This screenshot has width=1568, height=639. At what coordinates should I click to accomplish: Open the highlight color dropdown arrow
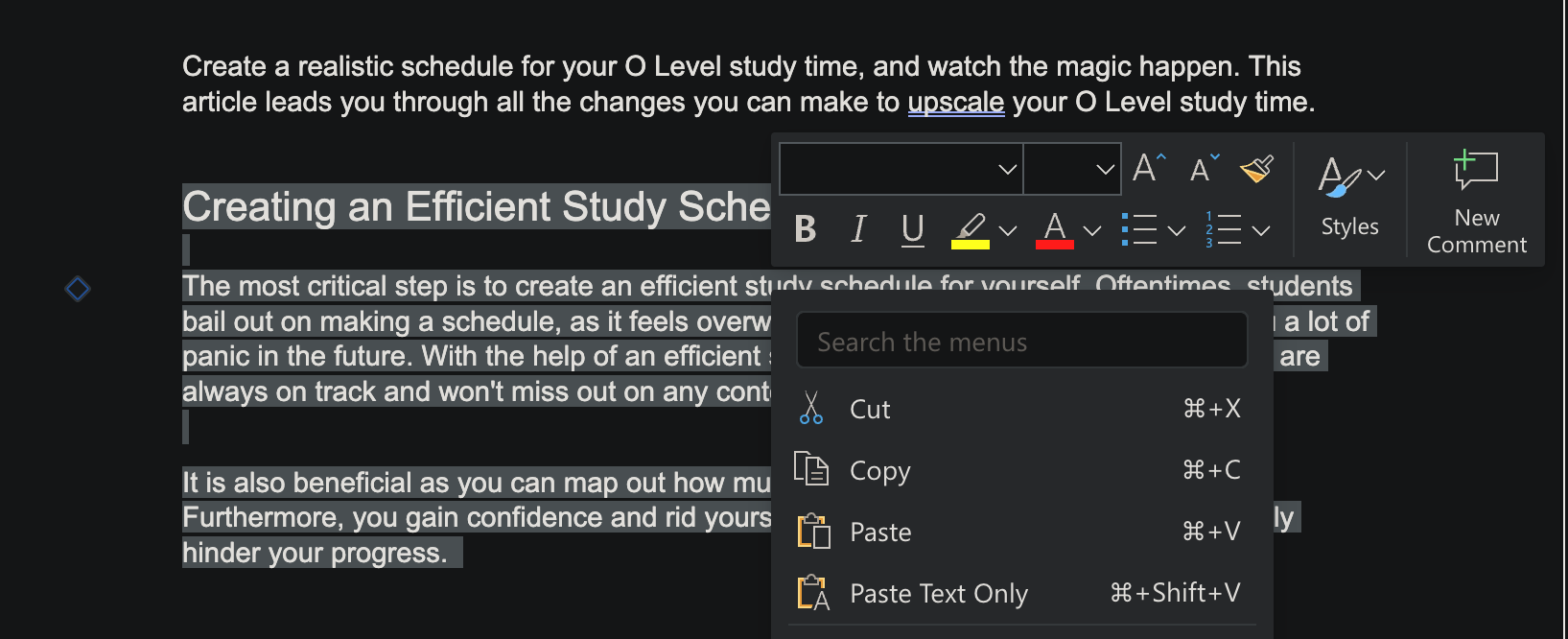[x=1008, y=230]
